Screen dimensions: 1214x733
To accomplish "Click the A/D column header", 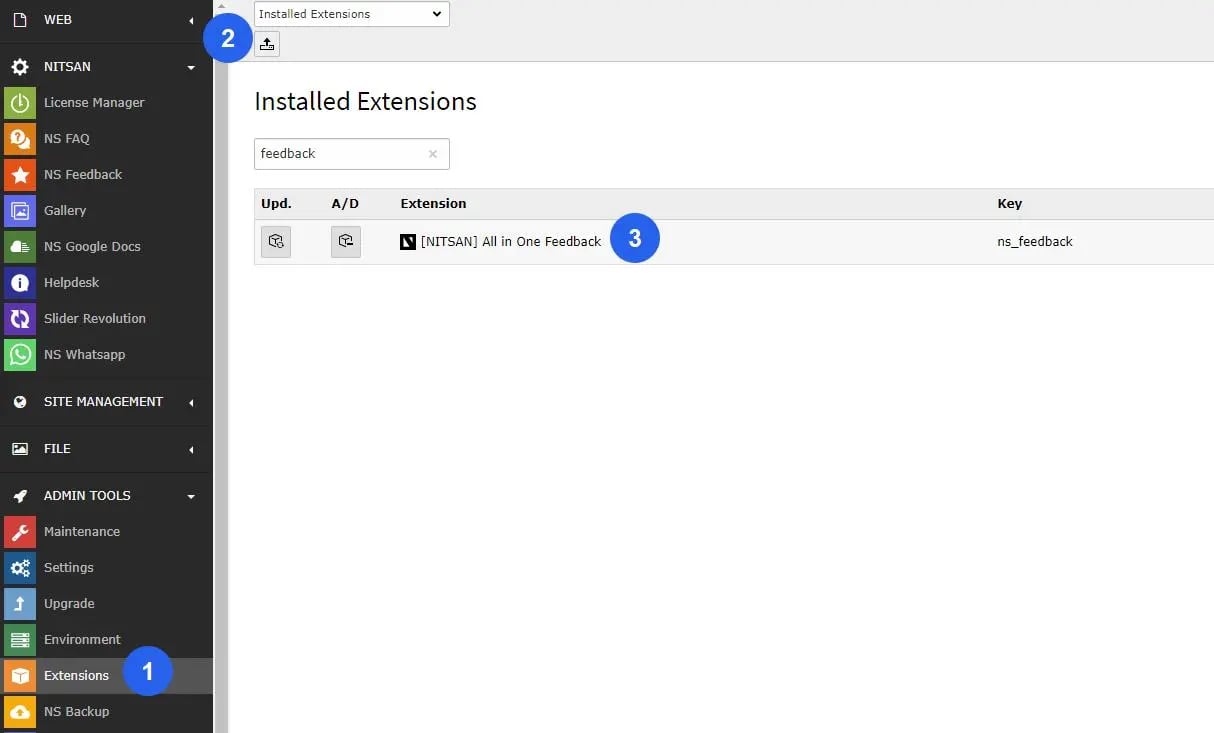I will point(345,203).
